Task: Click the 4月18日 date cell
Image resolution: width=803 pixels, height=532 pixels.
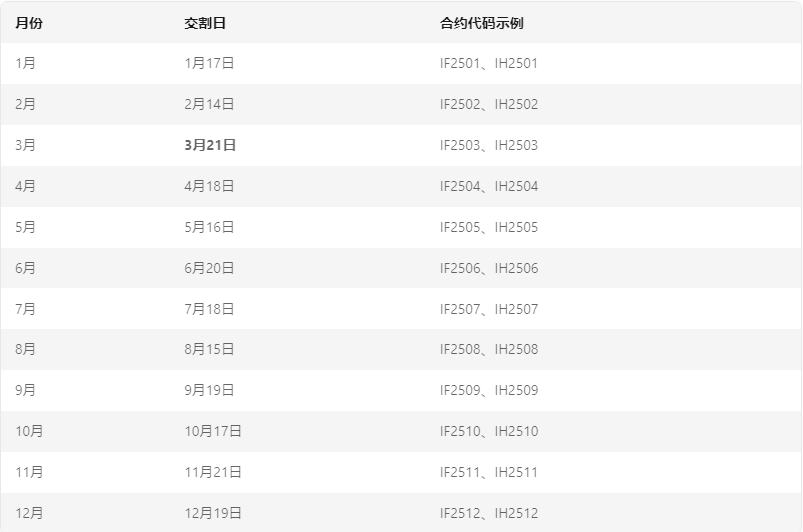Action: coord(209,186)
